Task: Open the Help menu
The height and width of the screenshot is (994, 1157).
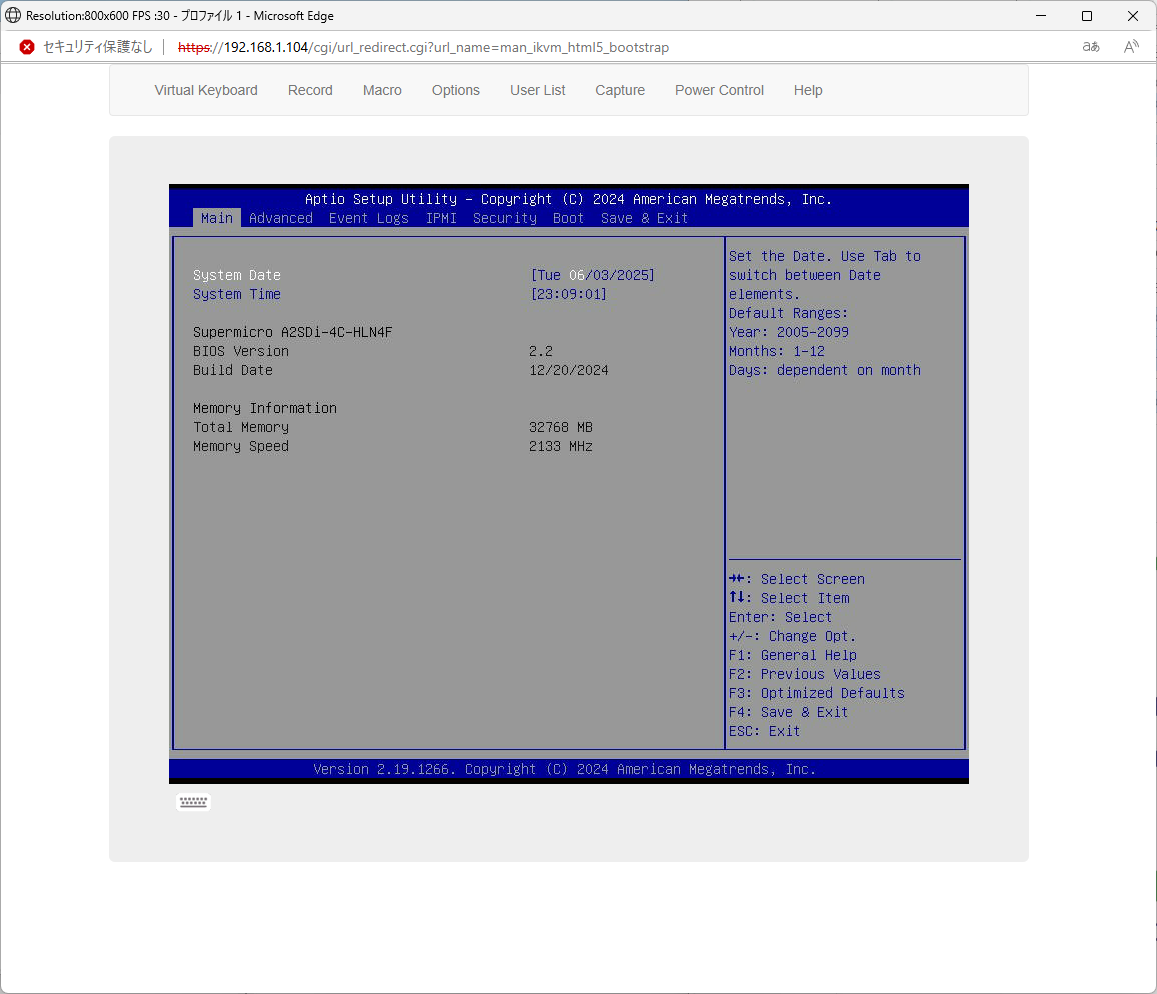Action: 808,90
